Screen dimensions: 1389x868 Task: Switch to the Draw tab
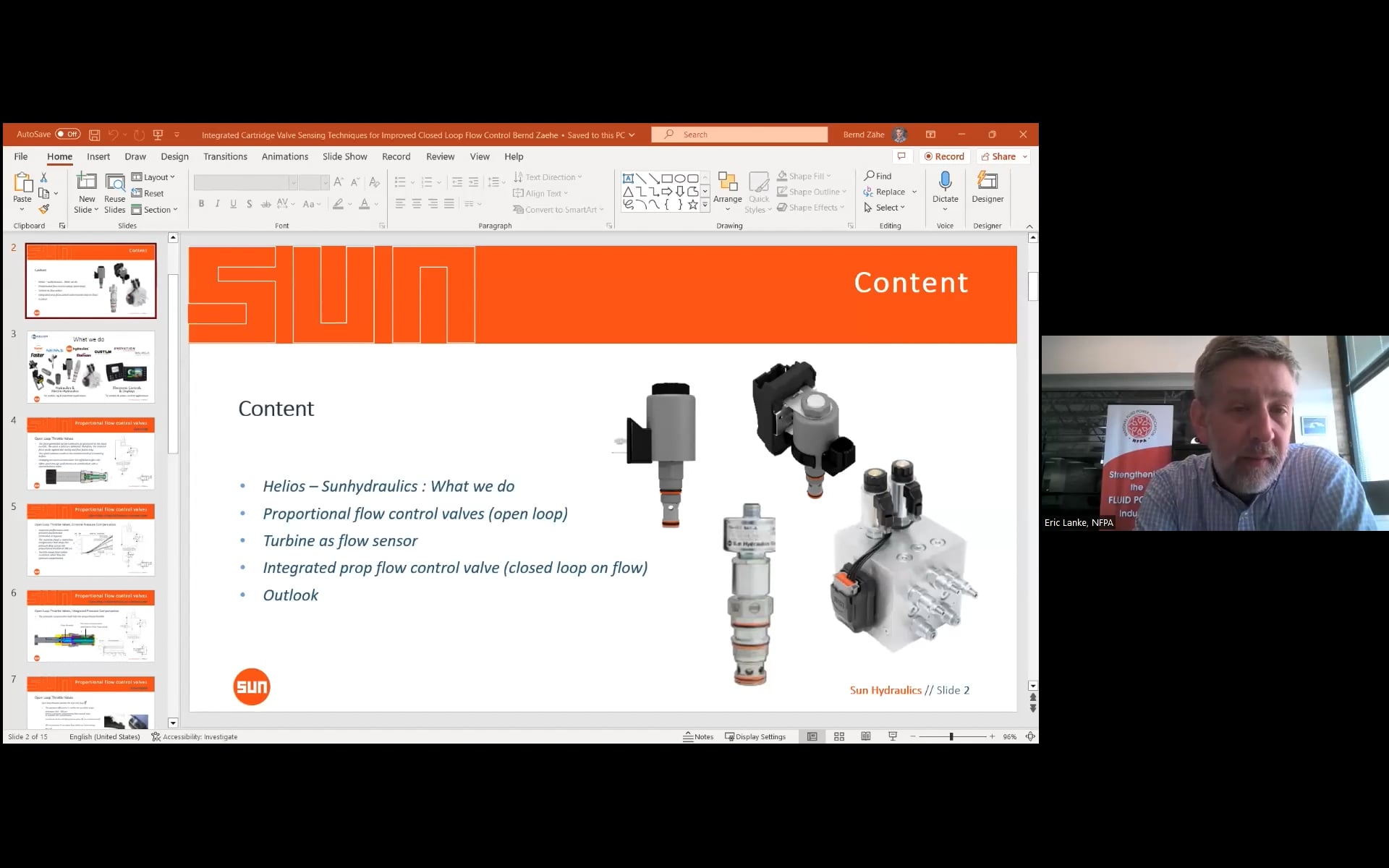(135, 156)
